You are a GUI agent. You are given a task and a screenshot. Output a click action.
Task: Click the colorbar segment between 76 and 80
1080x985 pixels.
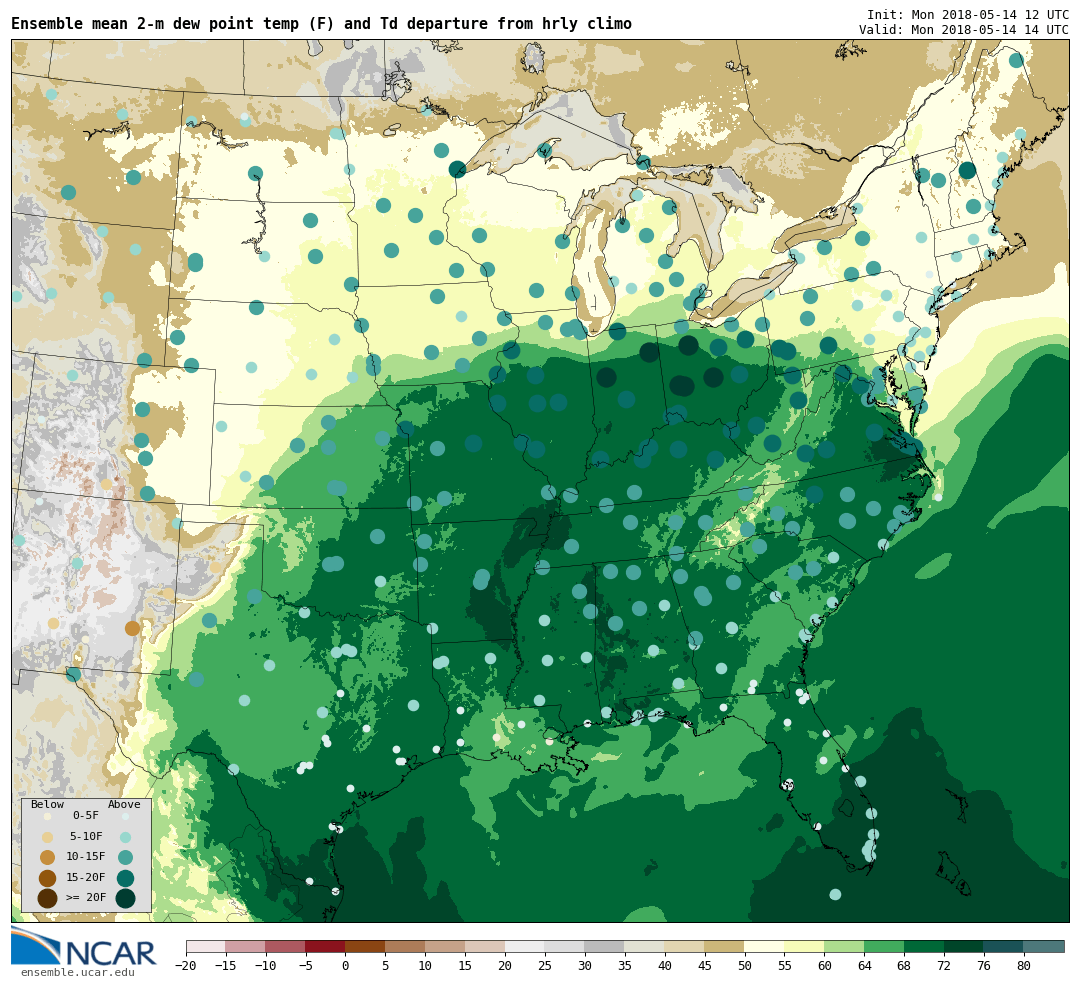coord(1004,946)
